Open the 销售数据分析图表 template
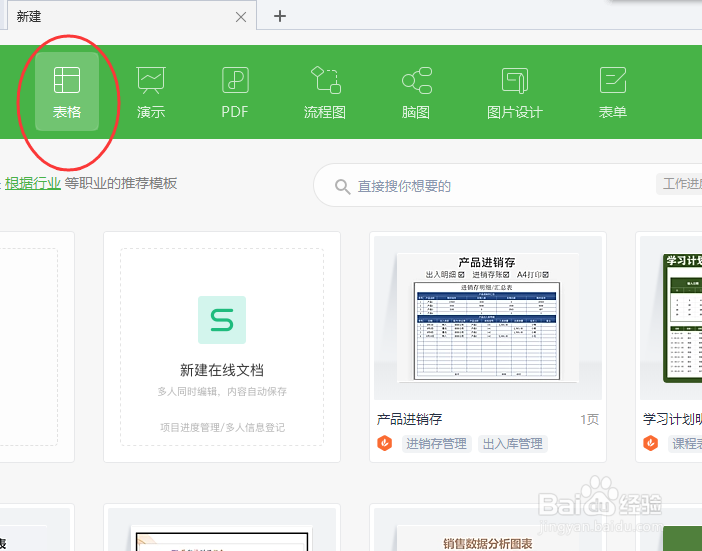This screenshot has height=551, width=702. coord(488,529)
